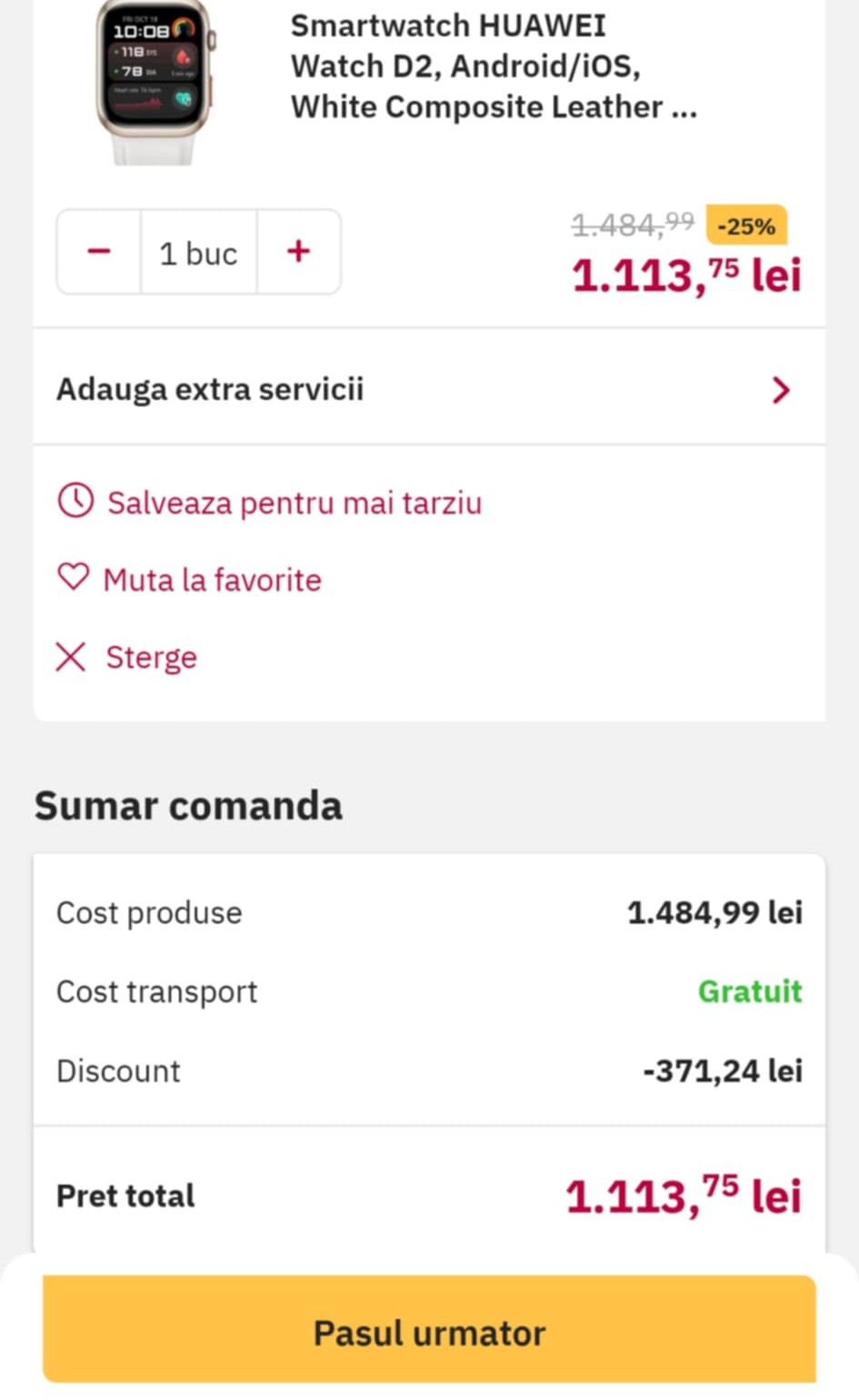
Task: Click the -25% discount badge
Action: coord(746,225)
